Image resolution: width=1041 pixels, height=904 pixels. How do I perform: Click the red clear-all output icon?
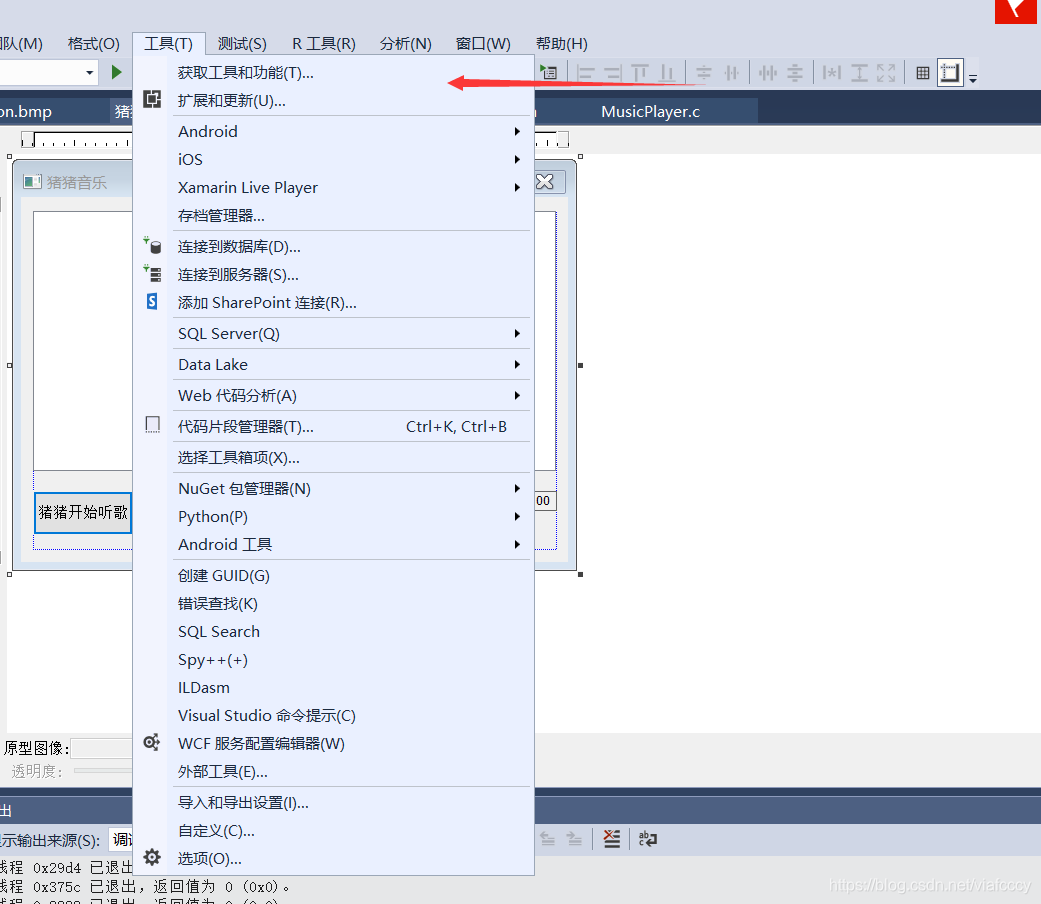point(611,839)
